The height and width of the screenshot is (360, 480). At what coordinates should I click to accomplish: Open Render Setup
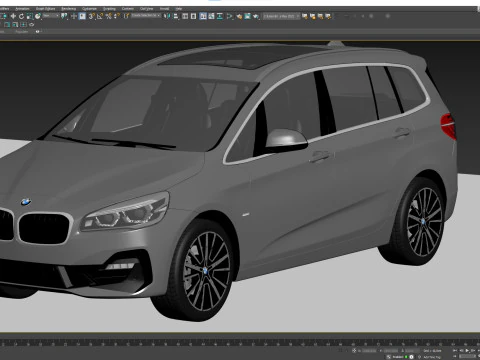tap(239, 16)
